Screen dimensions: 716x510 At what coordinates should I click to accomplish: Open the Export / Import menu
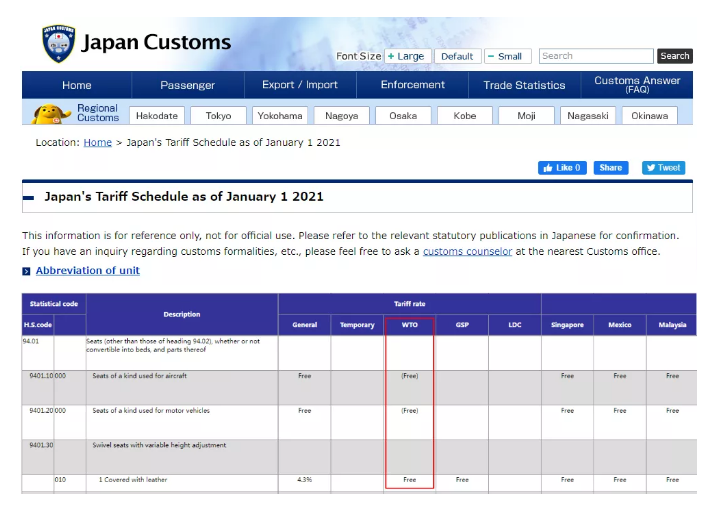click(300, 85)
